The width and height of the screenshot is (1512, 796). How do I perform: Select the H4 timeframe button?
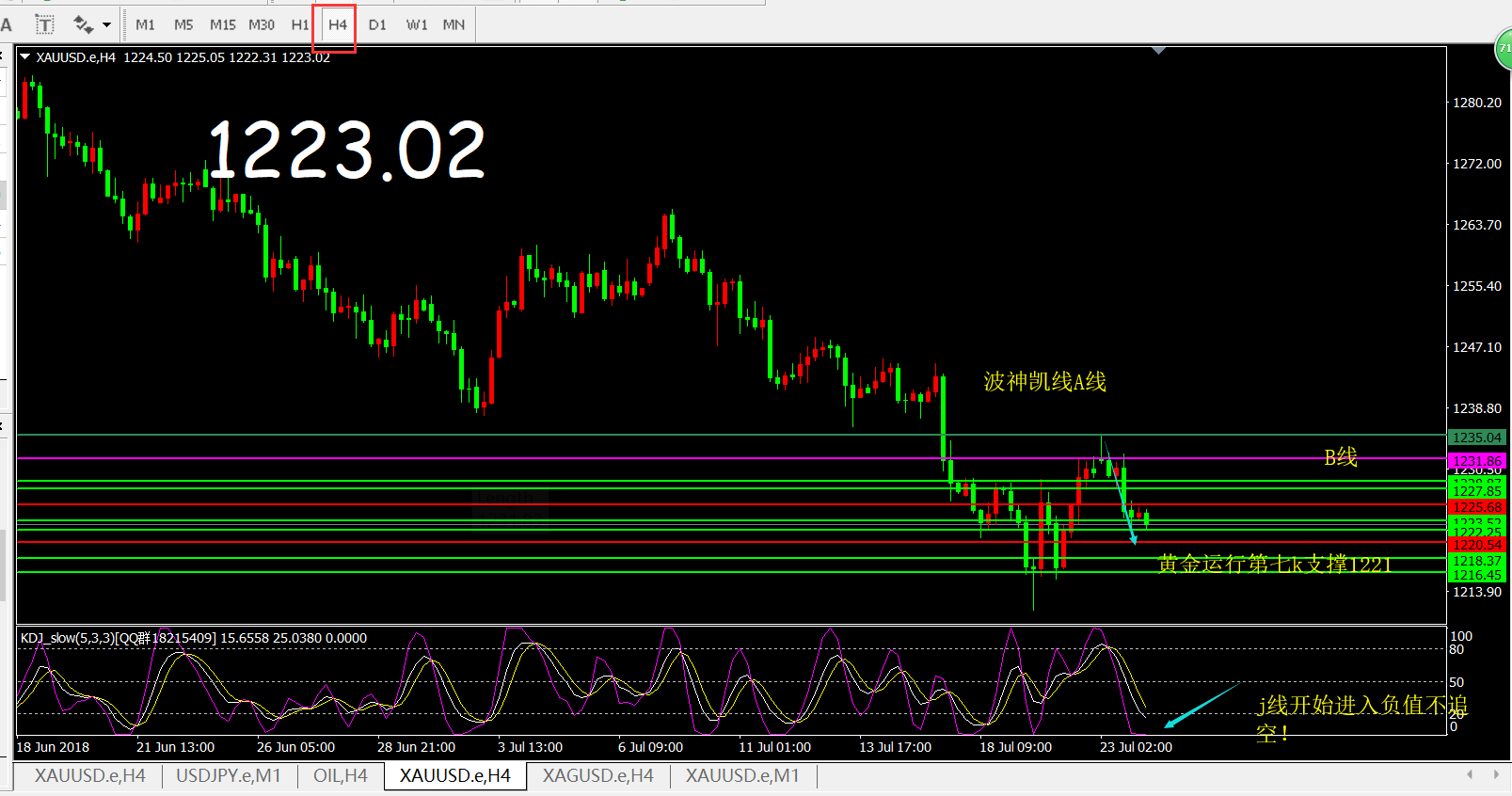(x=338, y=24)
